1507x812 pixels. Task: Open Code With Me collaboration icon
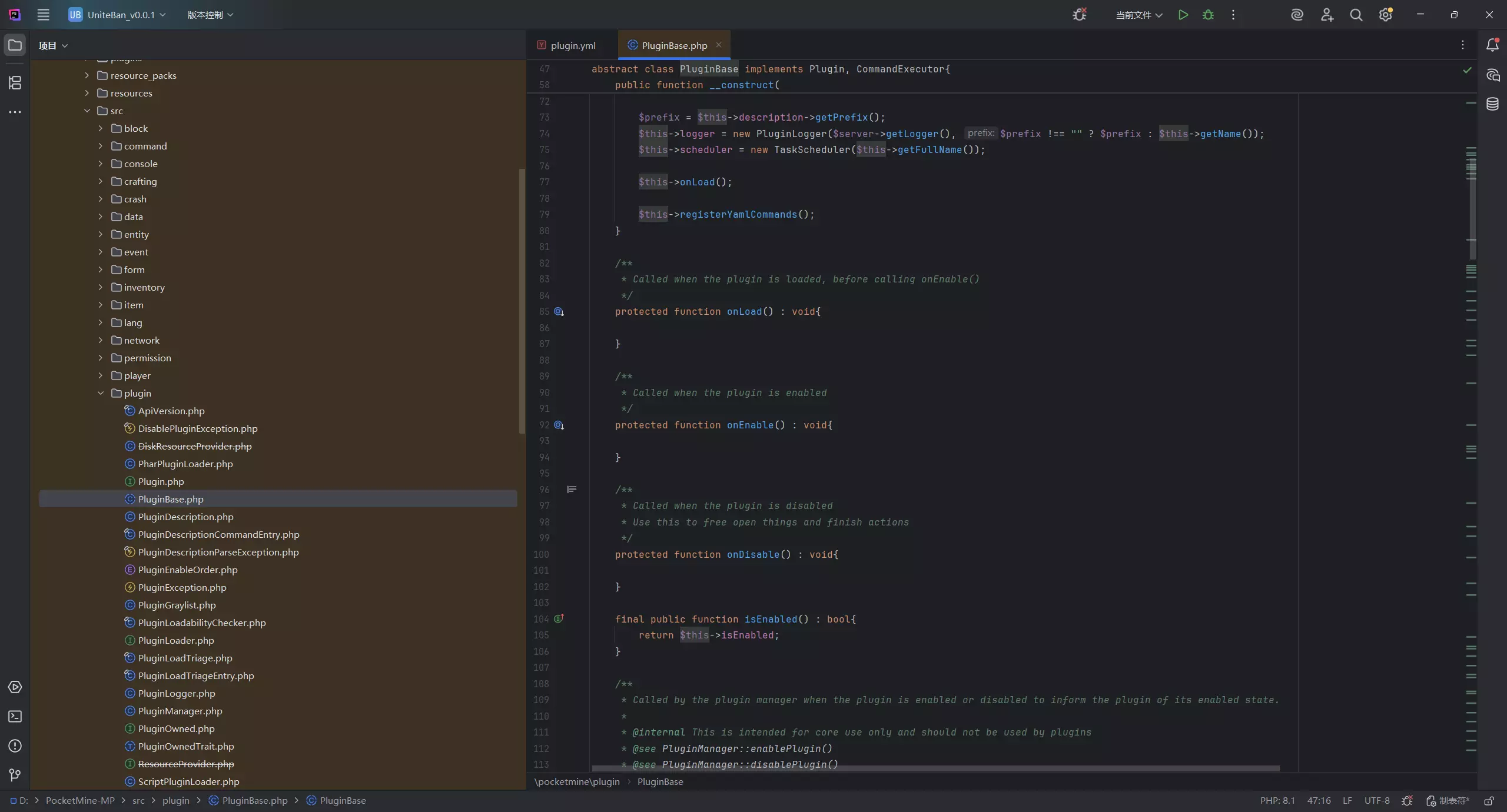[1327, 15]
